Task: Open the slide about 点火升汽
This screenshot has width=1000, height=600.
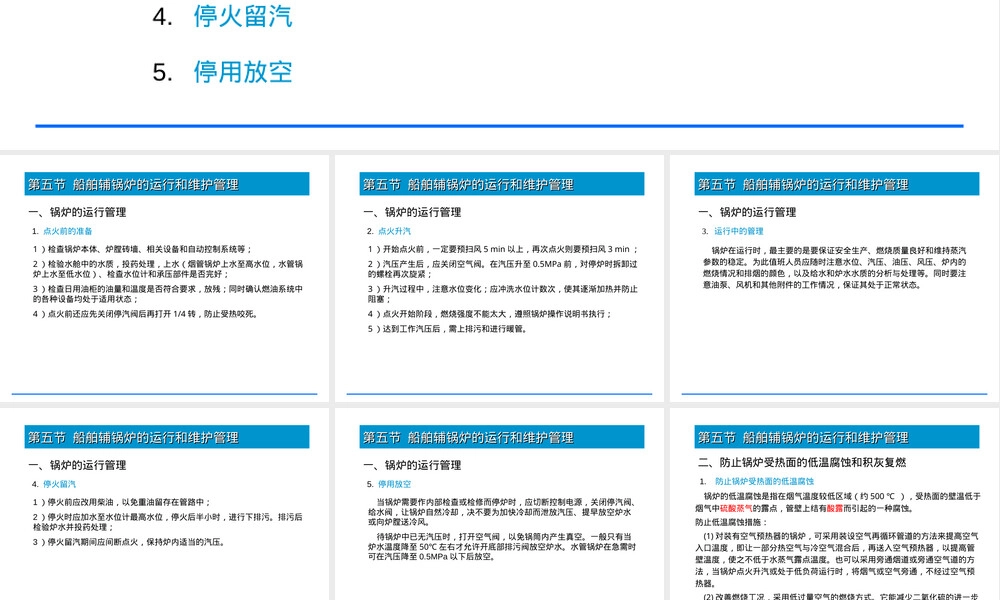Action: [x=499, y=279]
